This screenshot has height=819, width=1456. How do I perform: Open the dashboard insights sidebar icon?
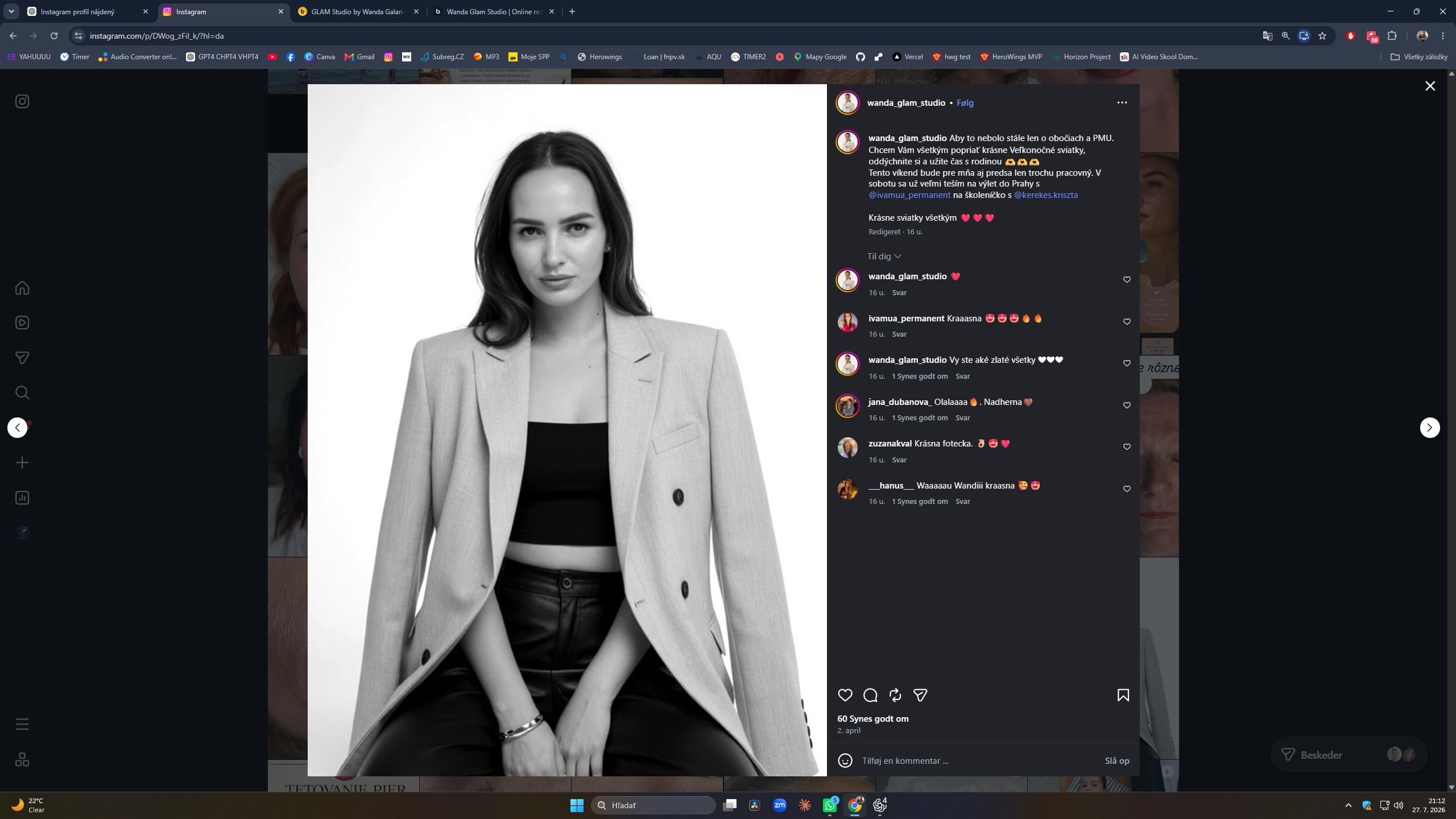[22, 498]
